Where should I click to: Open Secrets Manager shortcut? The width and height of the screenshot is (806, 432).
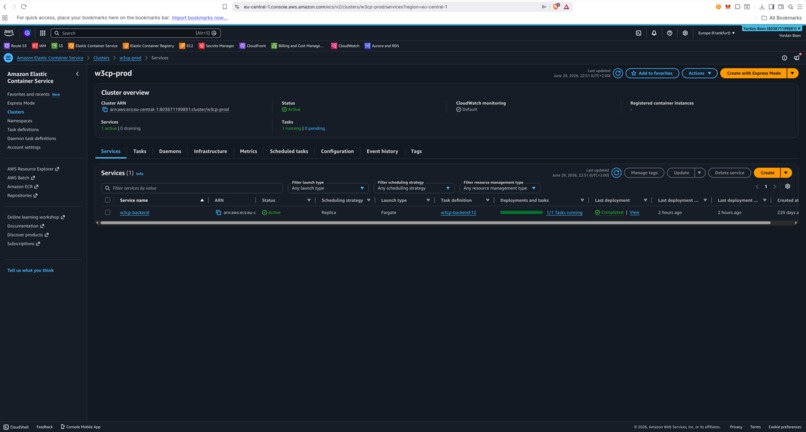pyautogui.click(x=216, y=46)
